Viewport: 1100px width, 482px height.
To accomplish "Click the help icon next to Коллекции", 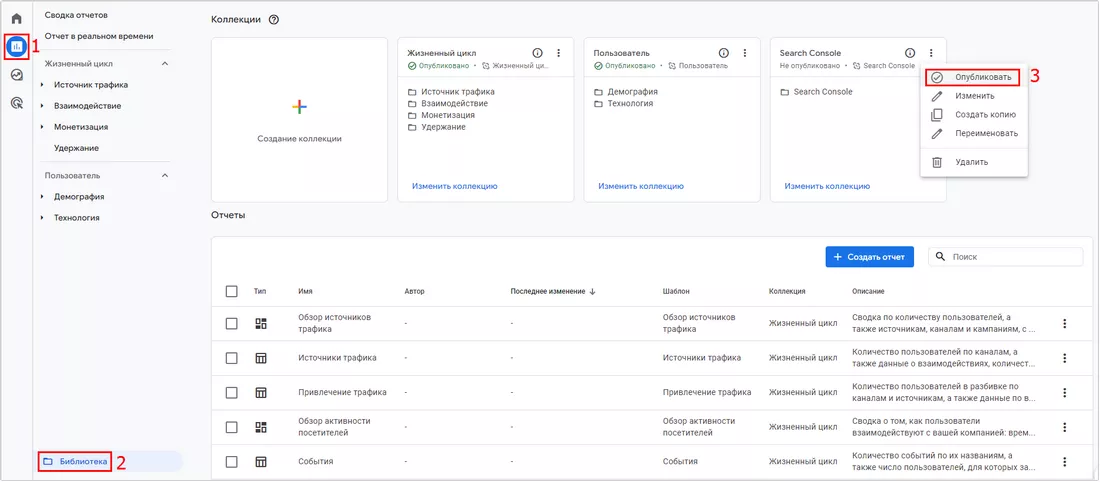I will coord(274,20).
